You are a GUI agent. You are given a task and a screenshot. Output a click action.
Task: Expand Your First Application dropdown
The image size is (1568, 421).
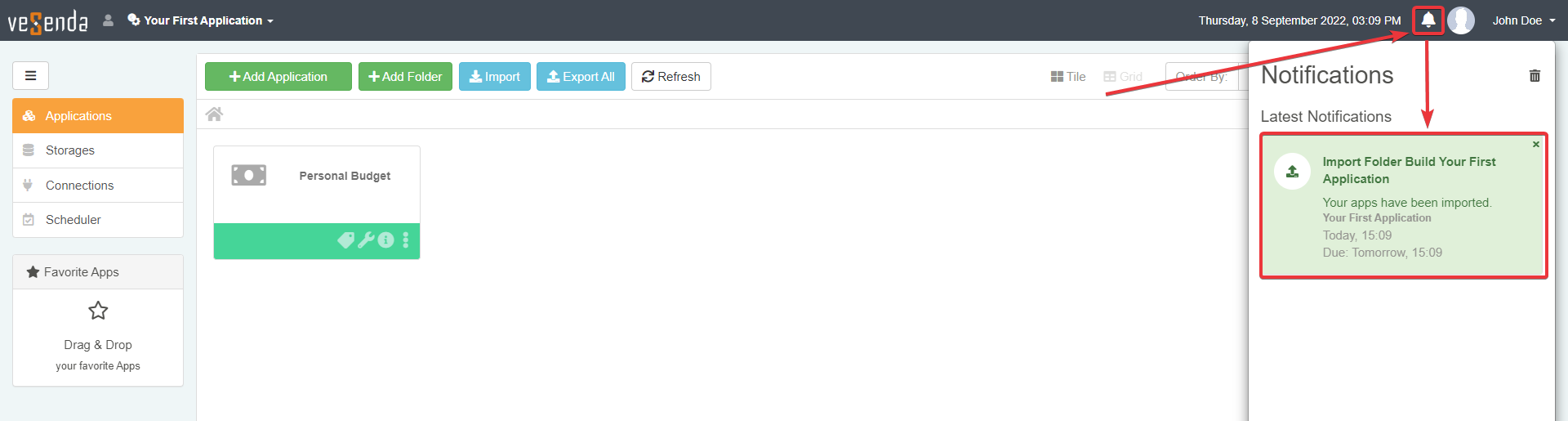pos(201,20)
